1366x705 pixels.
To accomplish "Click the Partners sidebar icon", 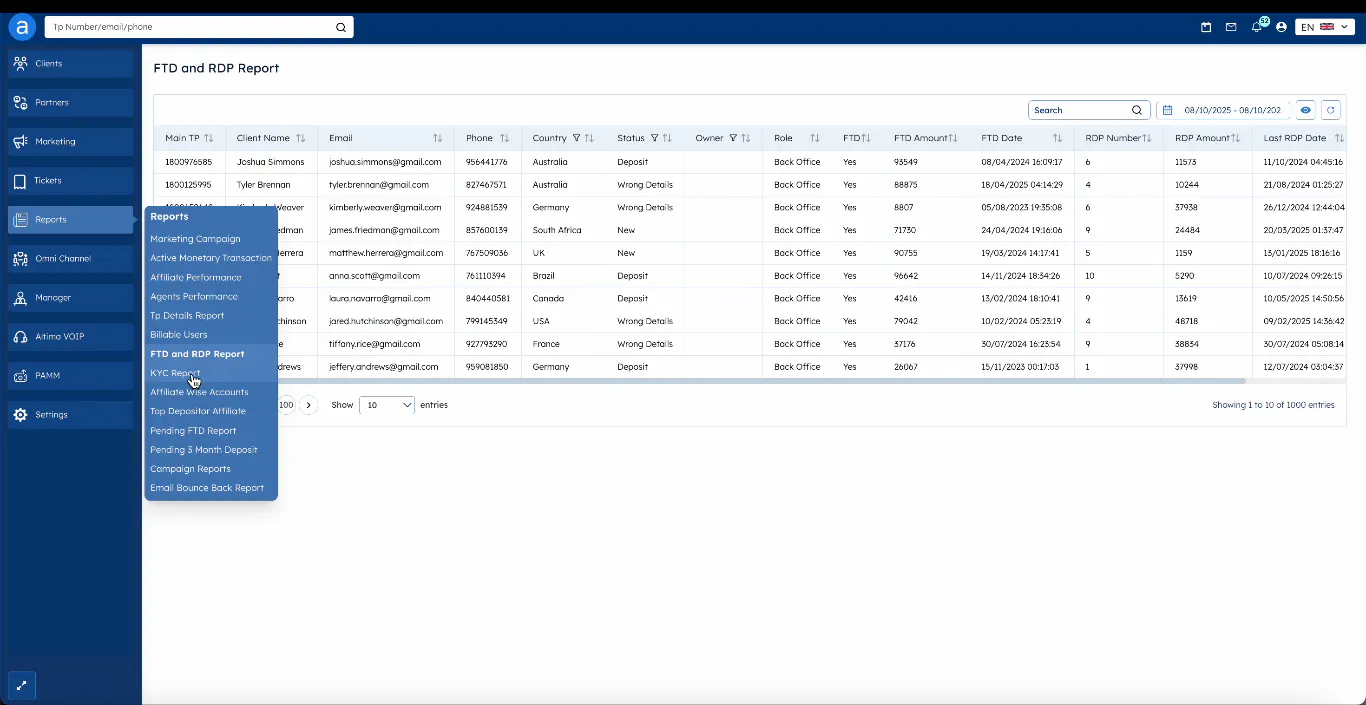I will click(21, 102).
